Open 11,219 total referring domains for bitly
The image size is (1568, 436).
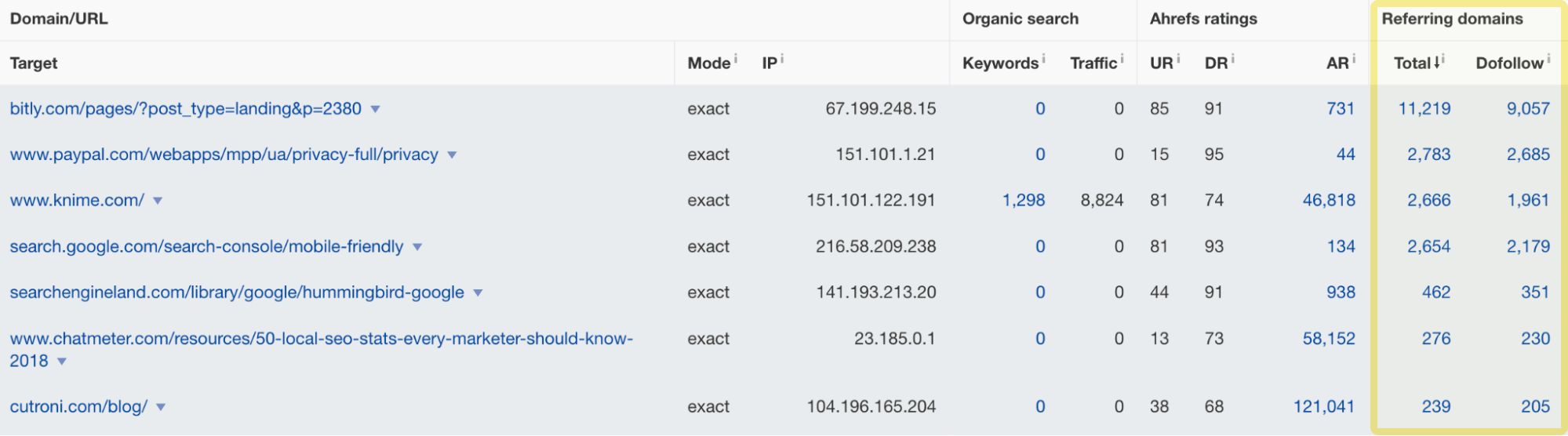click(x=1424, y=109)
